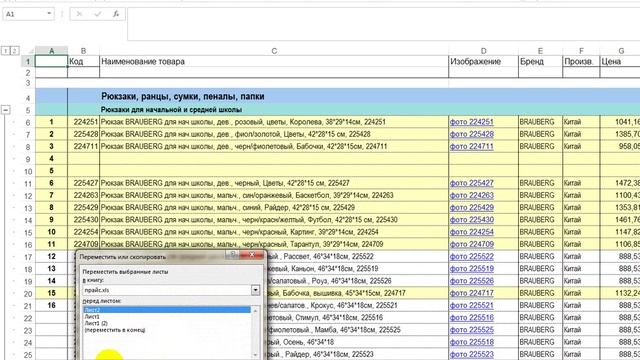
Task: Open link фото 225429
Action: tap(471, 207)
